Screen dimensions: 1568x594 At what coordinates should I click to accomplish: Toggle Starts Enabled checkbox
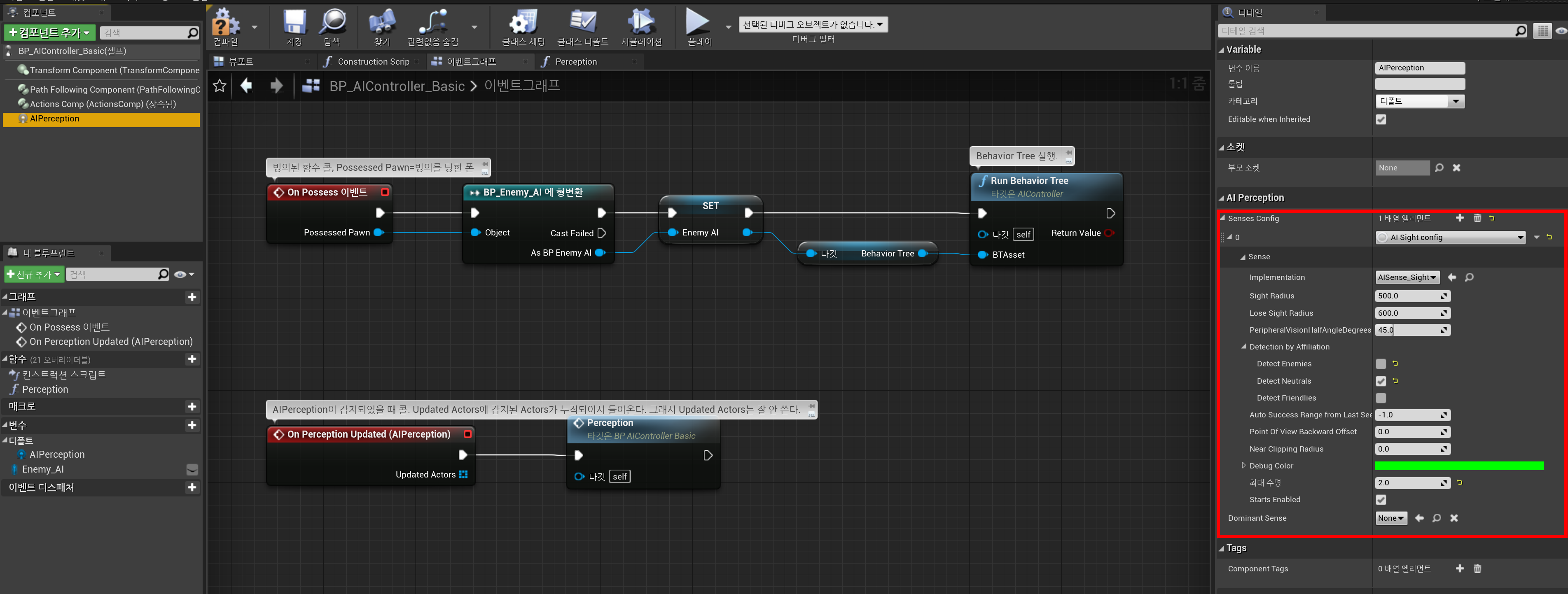pos(1381,500)
